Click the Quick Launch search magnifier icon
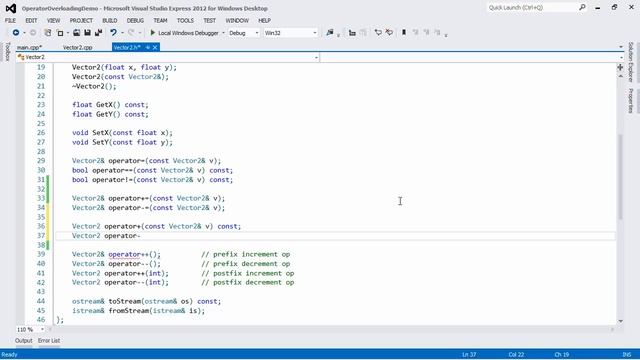The width and height of the screenshot is (640, 360). (582, 7)
